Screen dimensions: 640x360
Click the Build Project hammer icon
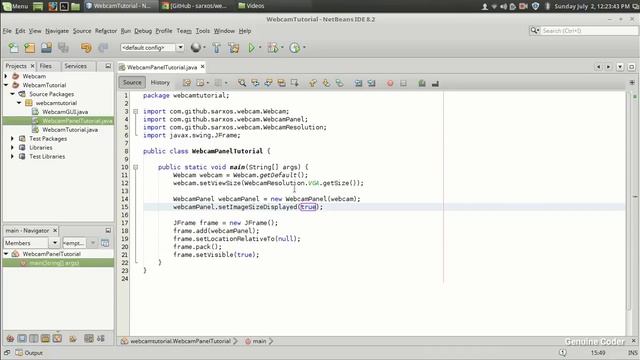[x=217, y=48]
